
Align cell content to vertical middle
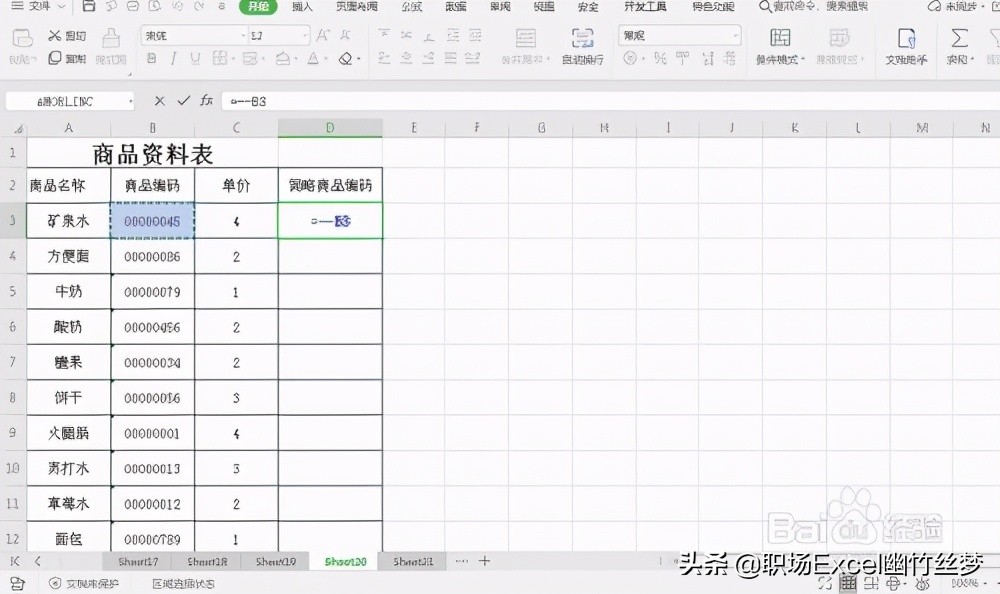[x=406, y=34]
